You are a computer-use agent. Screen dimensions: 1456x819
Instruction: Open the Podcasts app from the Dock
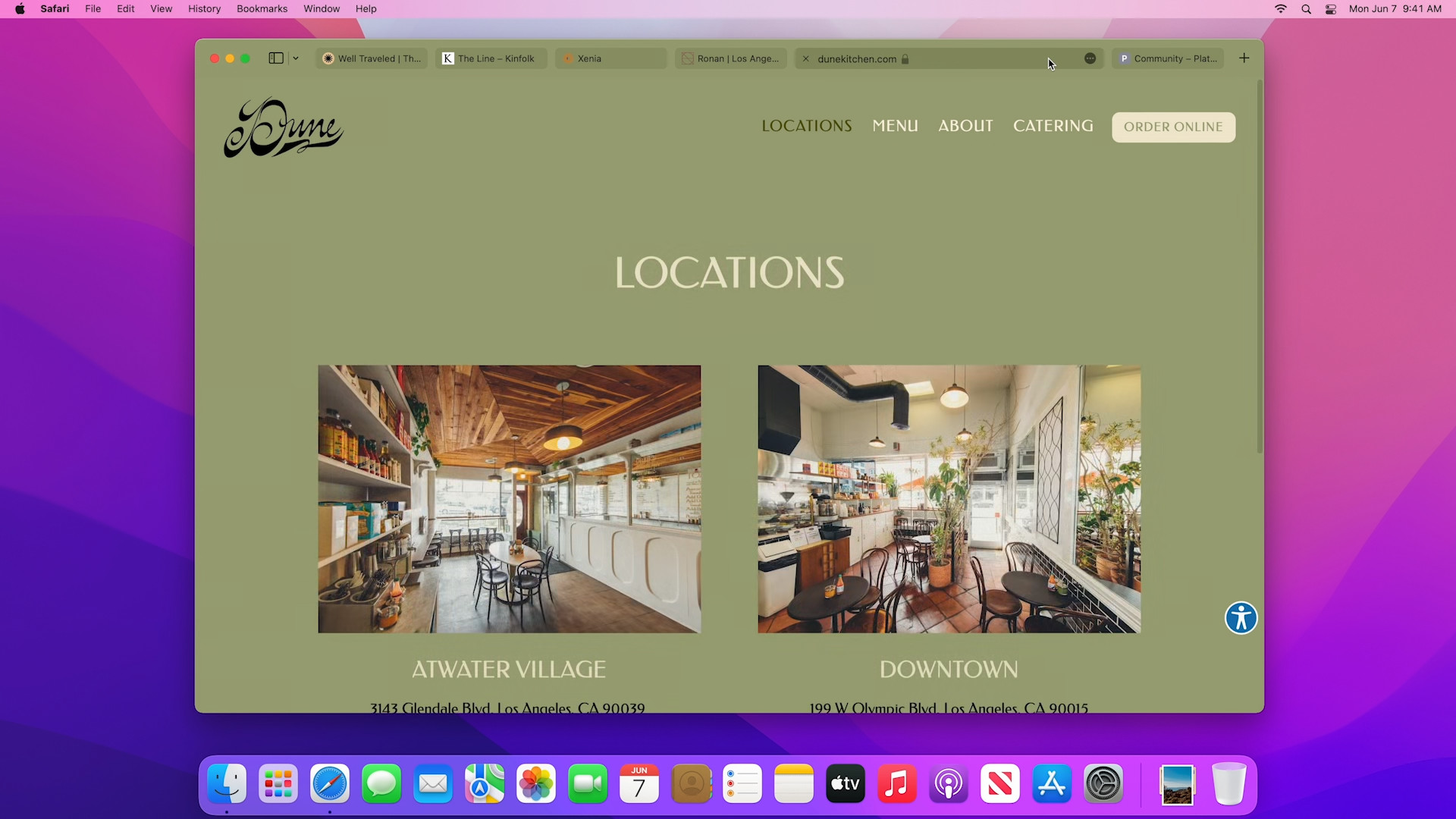pyautogui.click(x=948, y=784)
